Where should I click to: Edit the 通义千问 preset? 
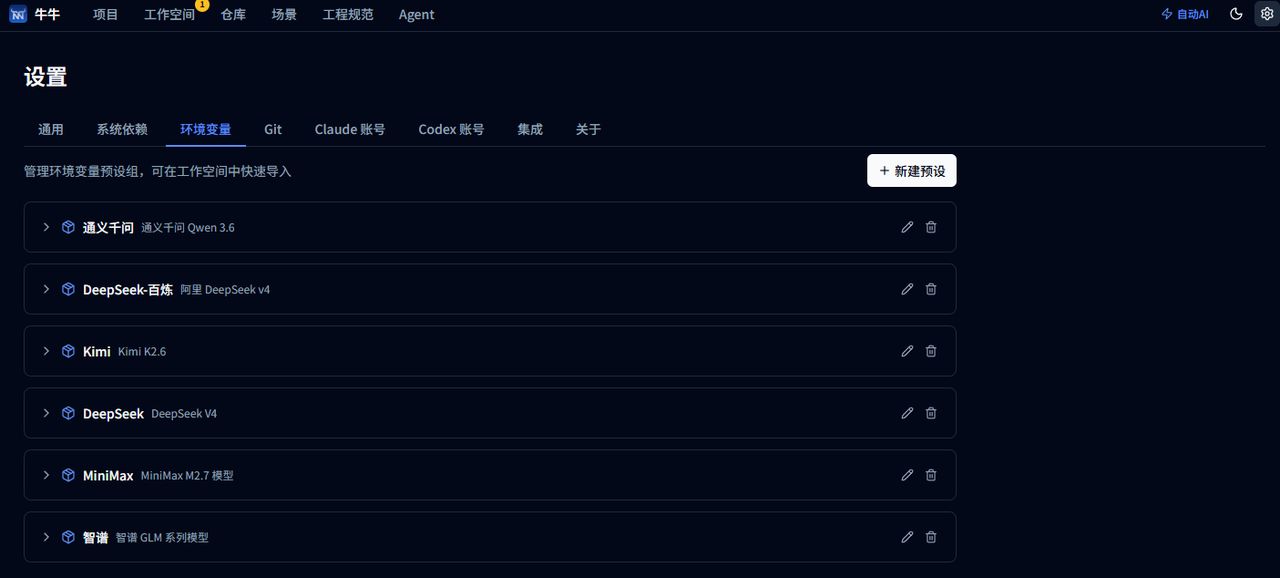click(907, 227)
